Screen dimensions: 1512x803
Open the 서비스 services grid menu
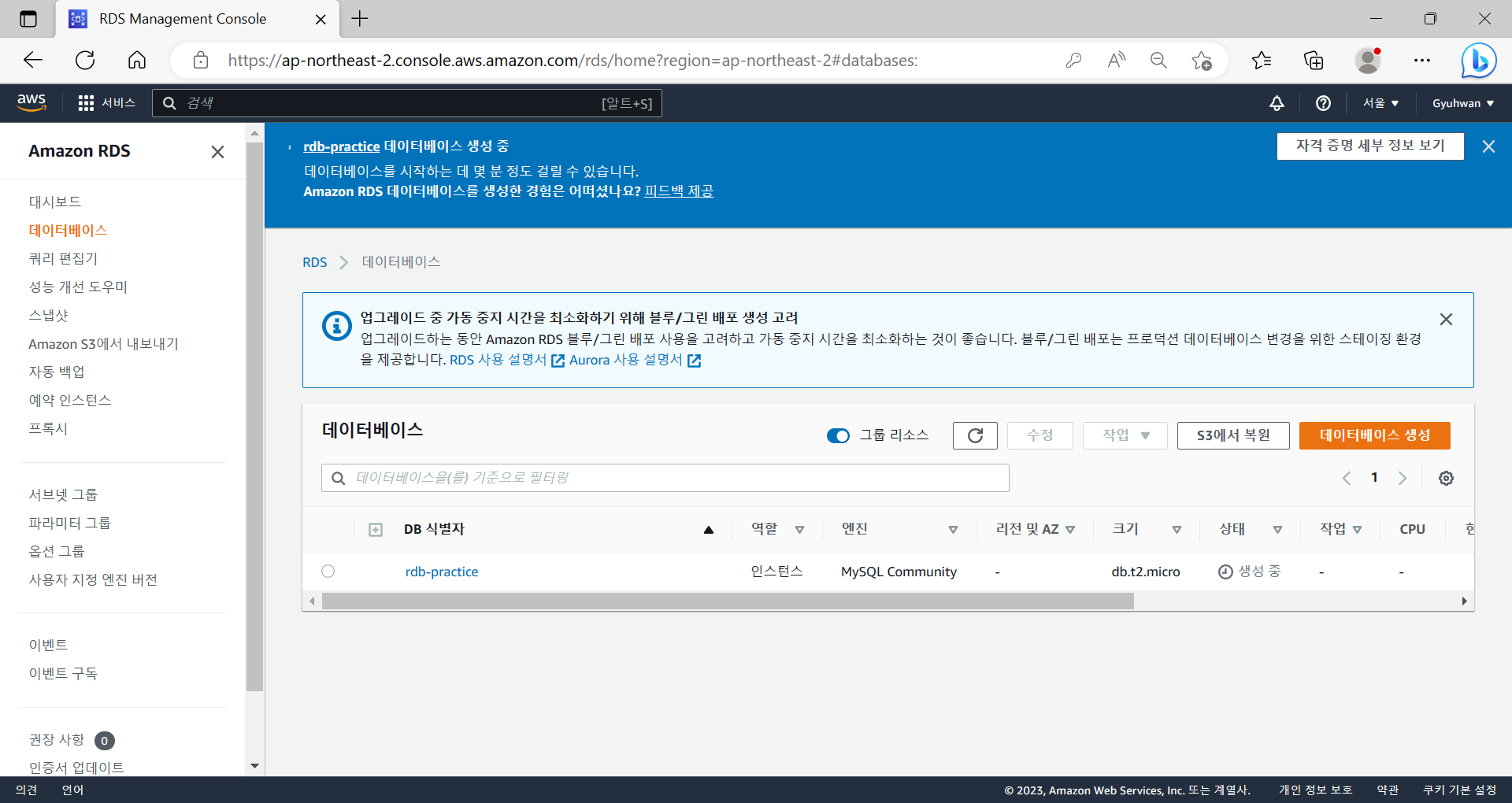click(x=107, y=103)
